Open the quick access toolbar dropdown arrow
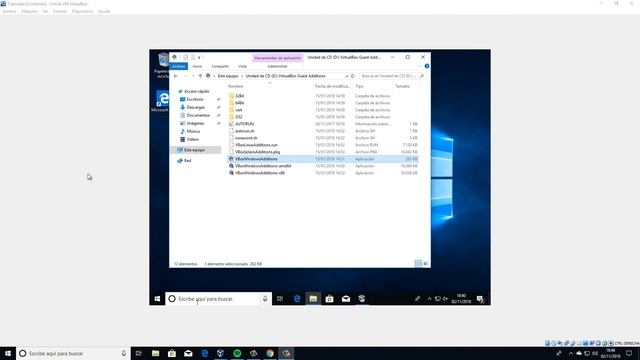The height and width of the screenshot is (360, 640). tap(200, 58)
